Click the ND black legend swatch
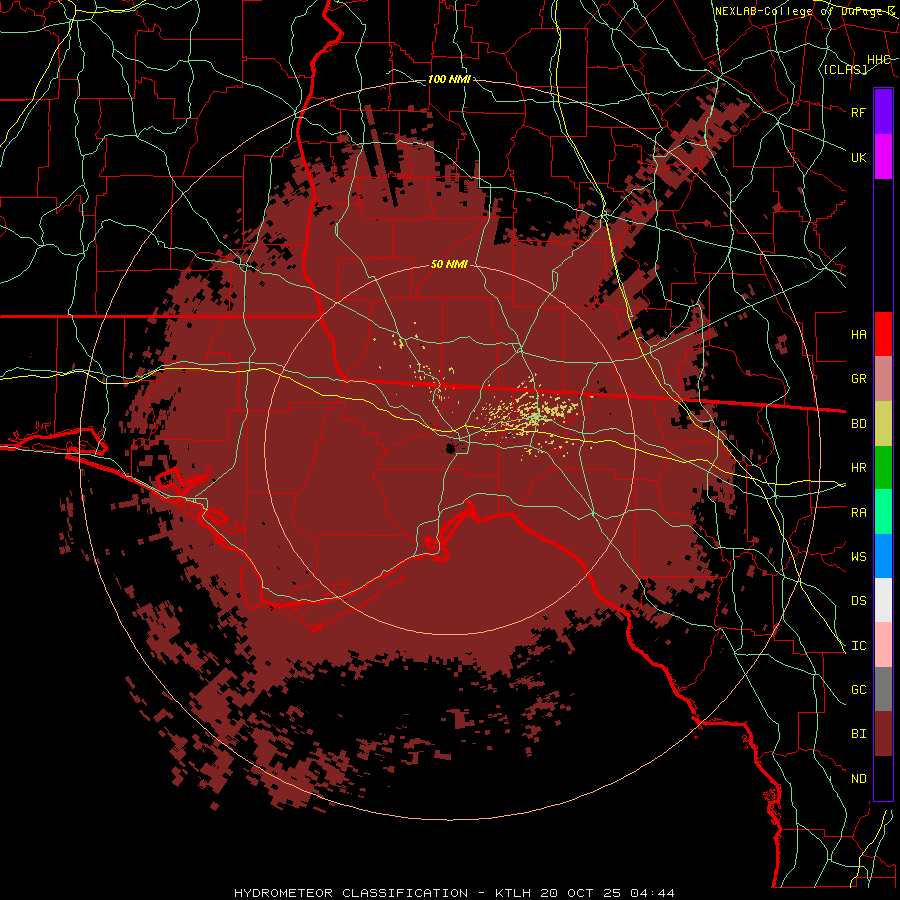 click(883, 778)
